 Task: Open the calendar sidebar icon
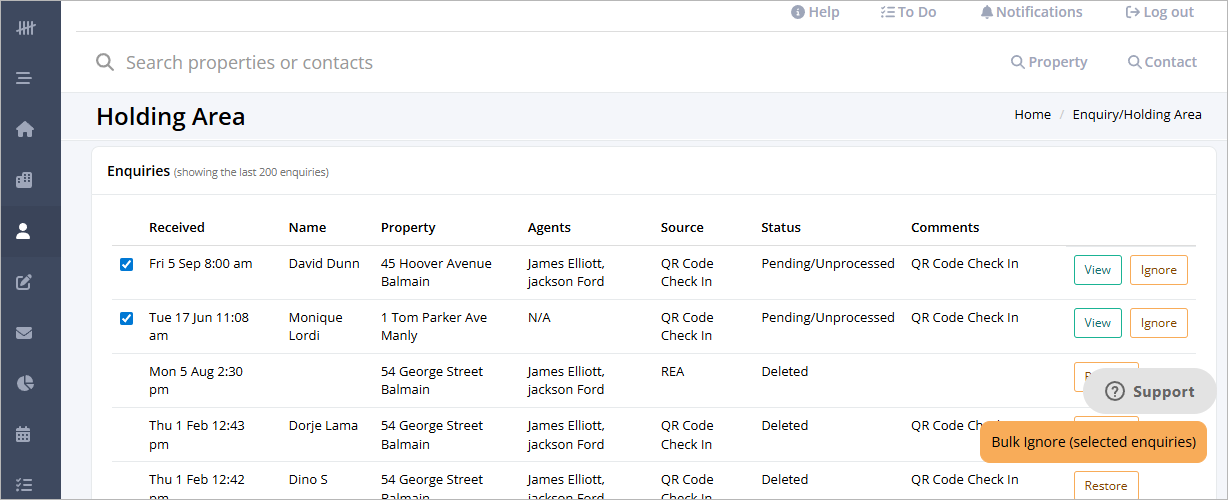[x=25, y=434]
